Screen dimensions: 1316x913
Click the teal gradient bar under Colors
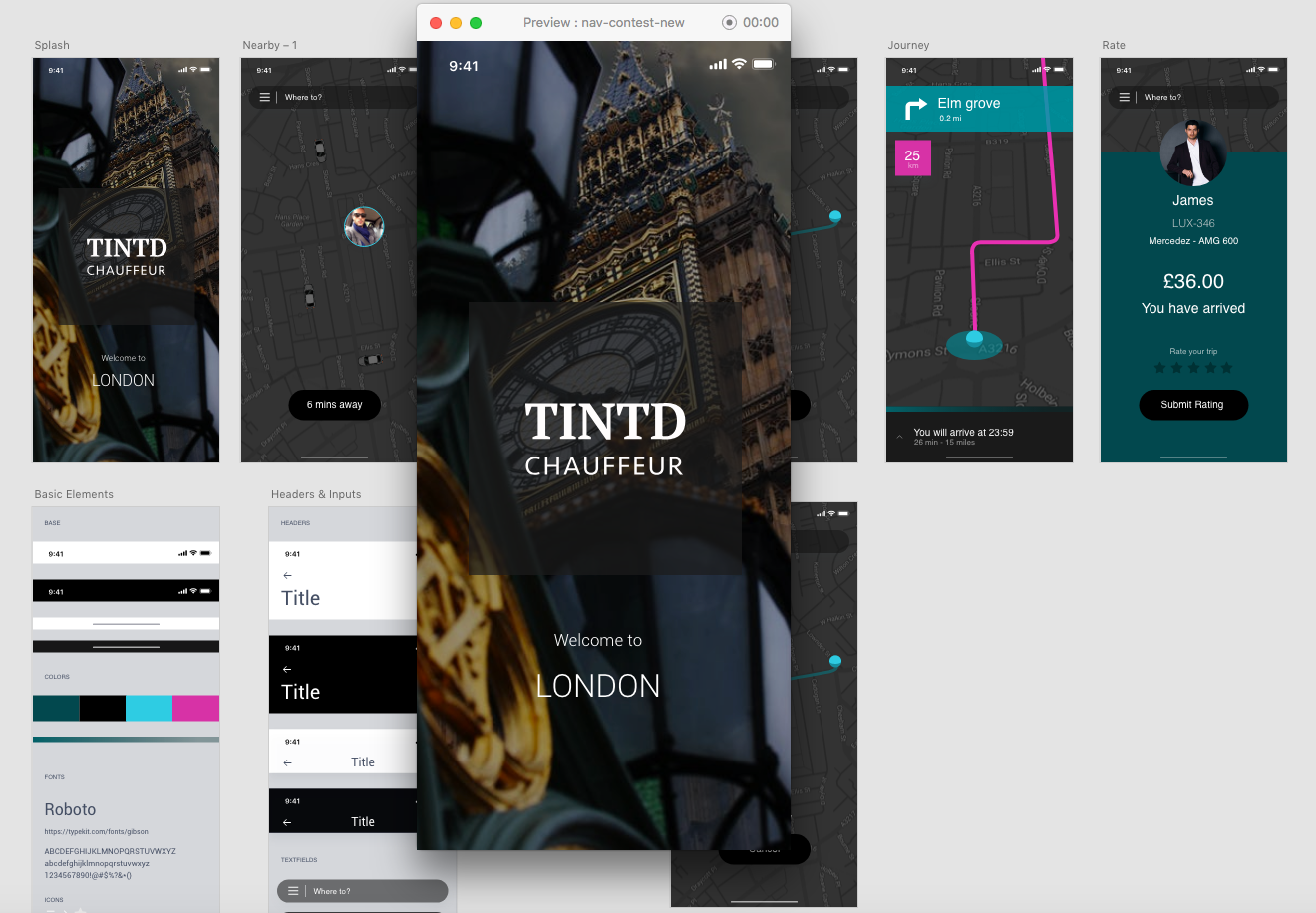coord(126,740)
